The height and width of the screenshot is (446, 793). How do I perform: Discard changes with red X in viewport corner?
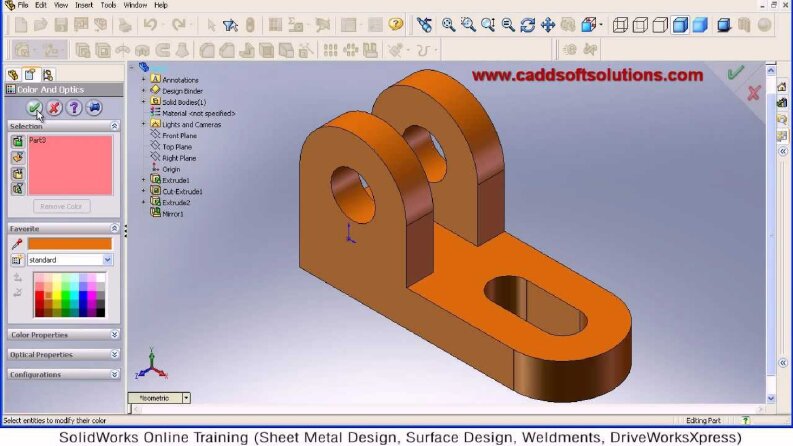754,93
